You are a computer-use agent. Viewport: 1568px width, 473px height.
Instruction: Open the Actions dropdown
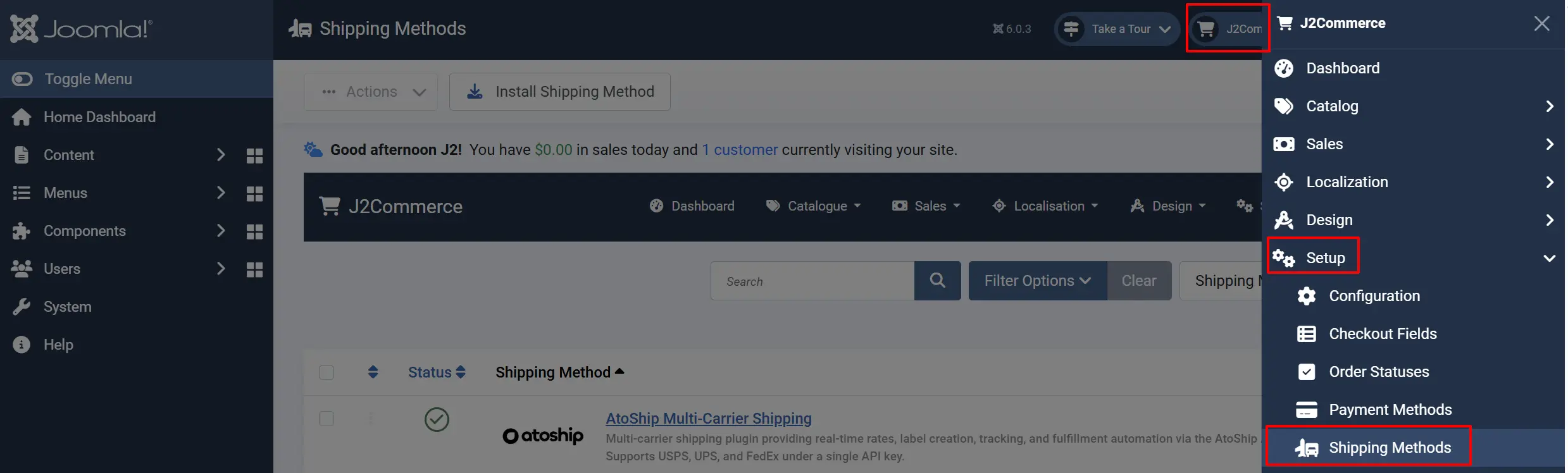[371, 92]
